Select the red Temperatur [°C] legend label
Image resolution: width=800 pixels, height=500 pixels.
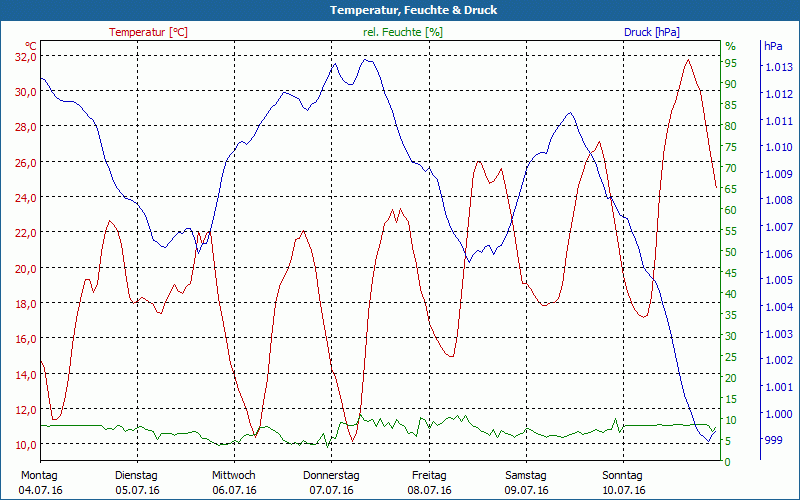point(148,32)
